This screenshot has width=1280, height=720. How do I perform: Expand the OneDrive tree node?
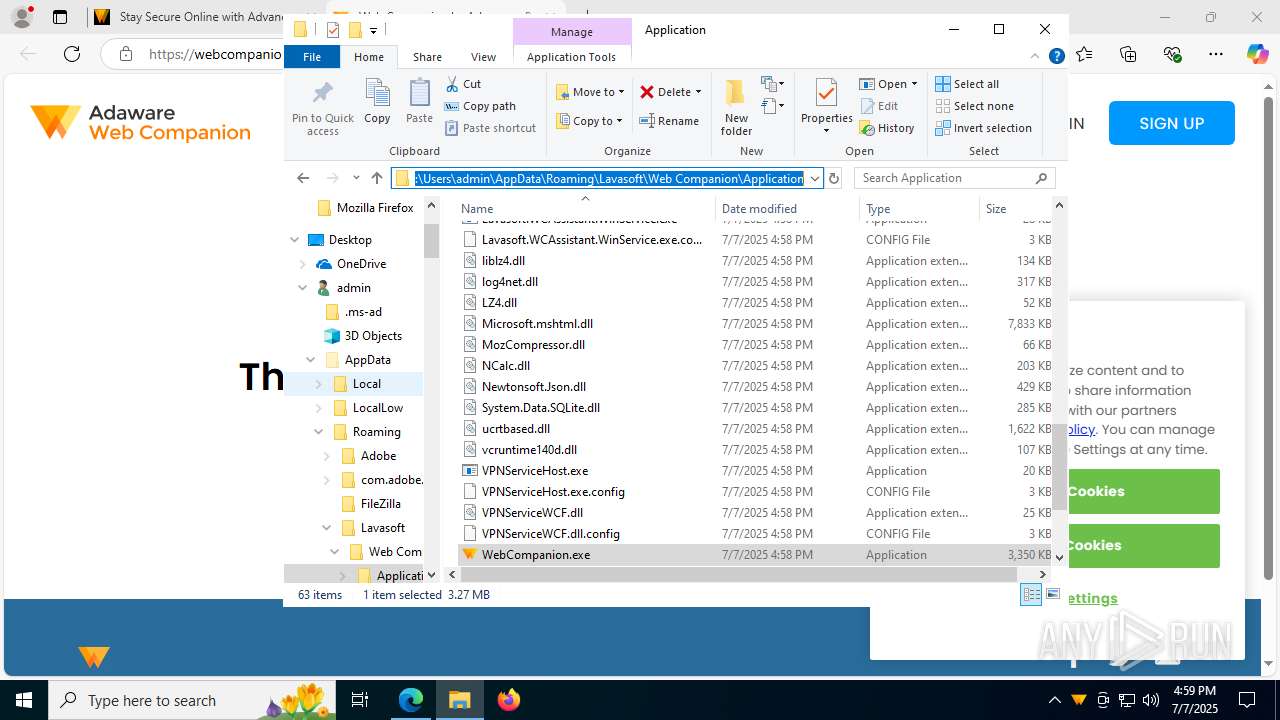click(303, 264)
